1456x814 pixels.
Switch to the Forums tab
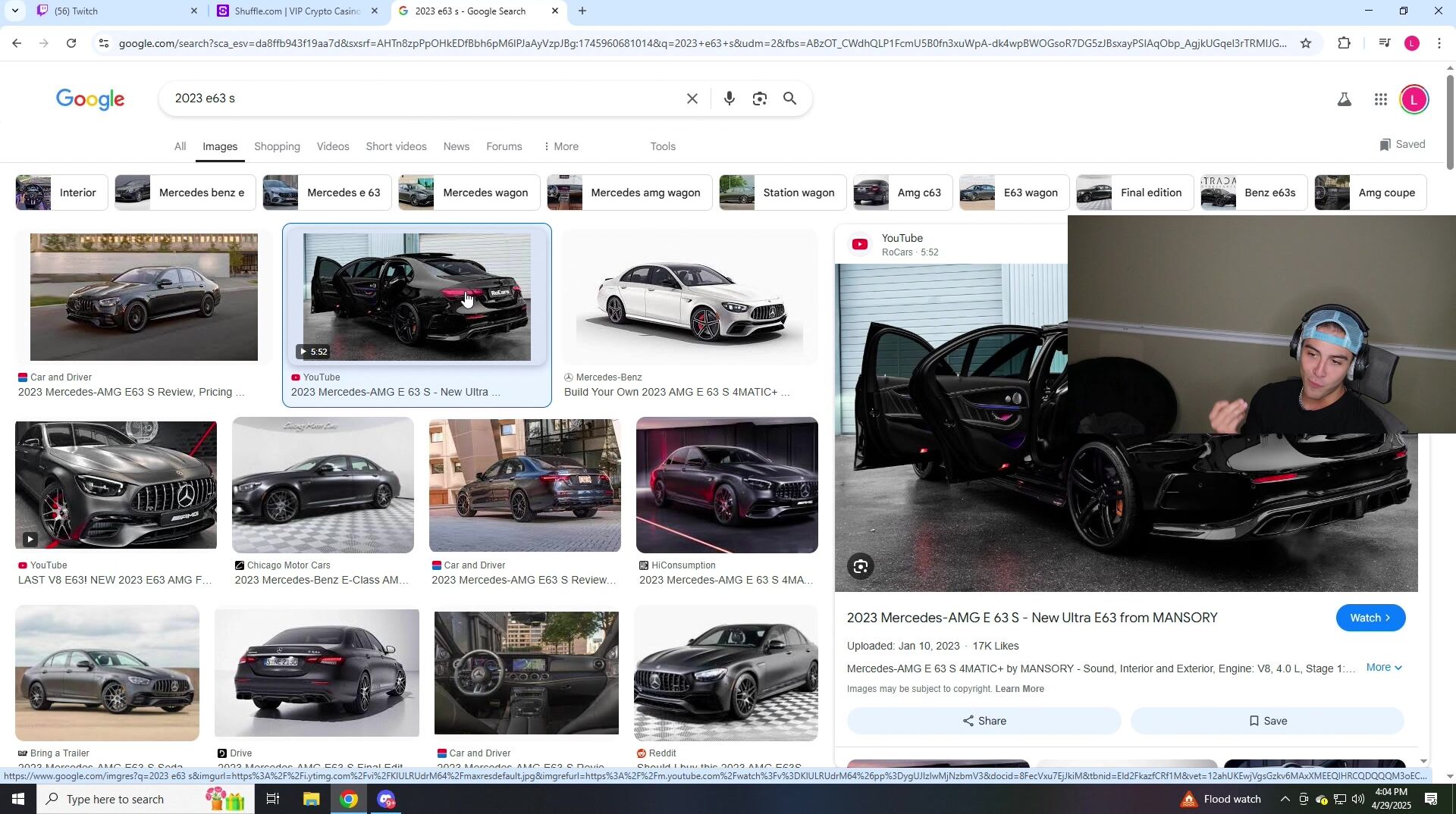tap(504, 146)
